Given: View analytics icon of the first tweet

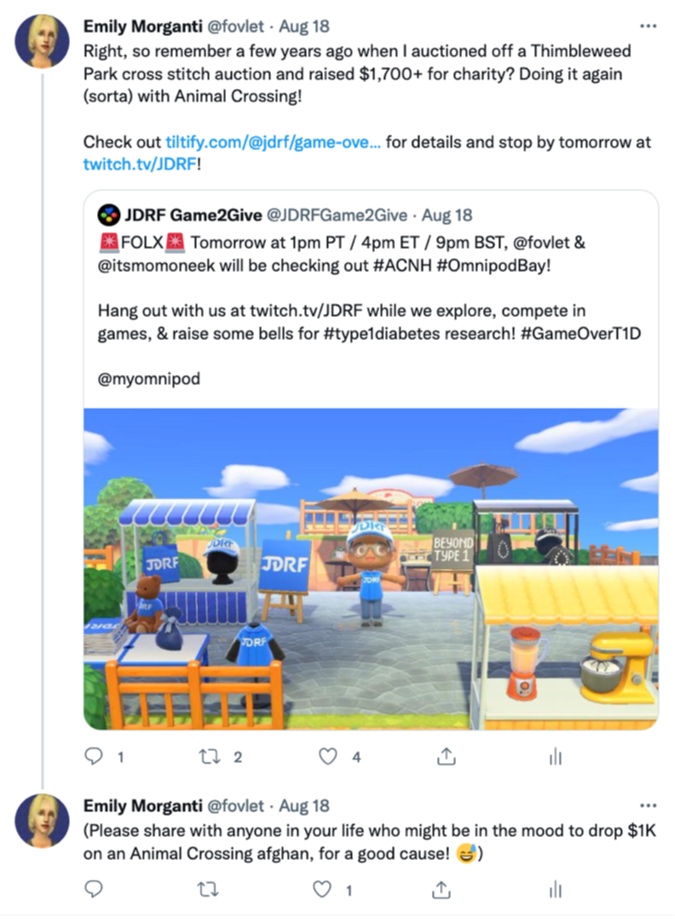Looking at the screenshot, I should pos(555,757).
